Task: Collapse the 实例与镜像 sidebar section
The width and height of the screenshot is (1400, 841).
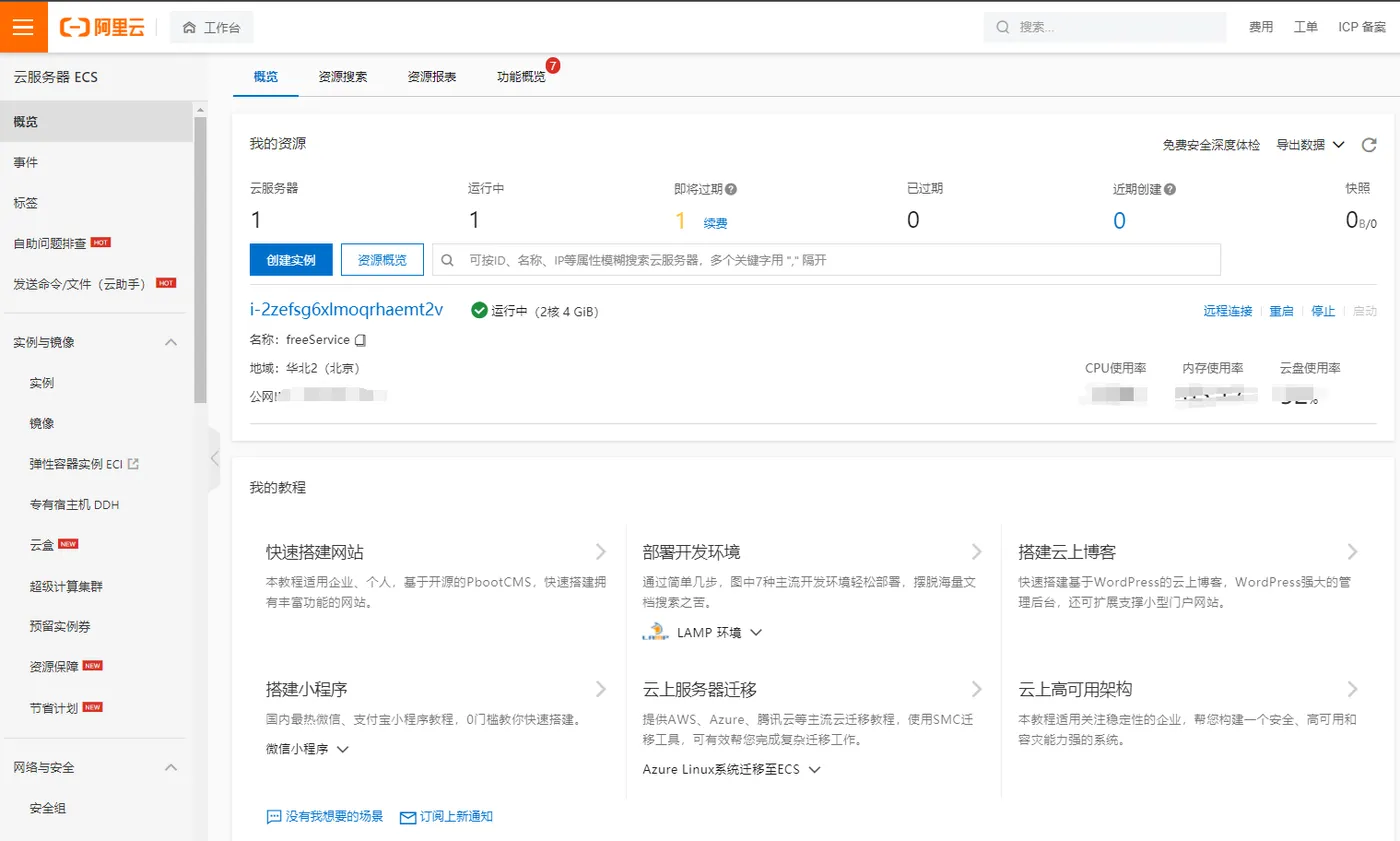Action: point(171,342)
